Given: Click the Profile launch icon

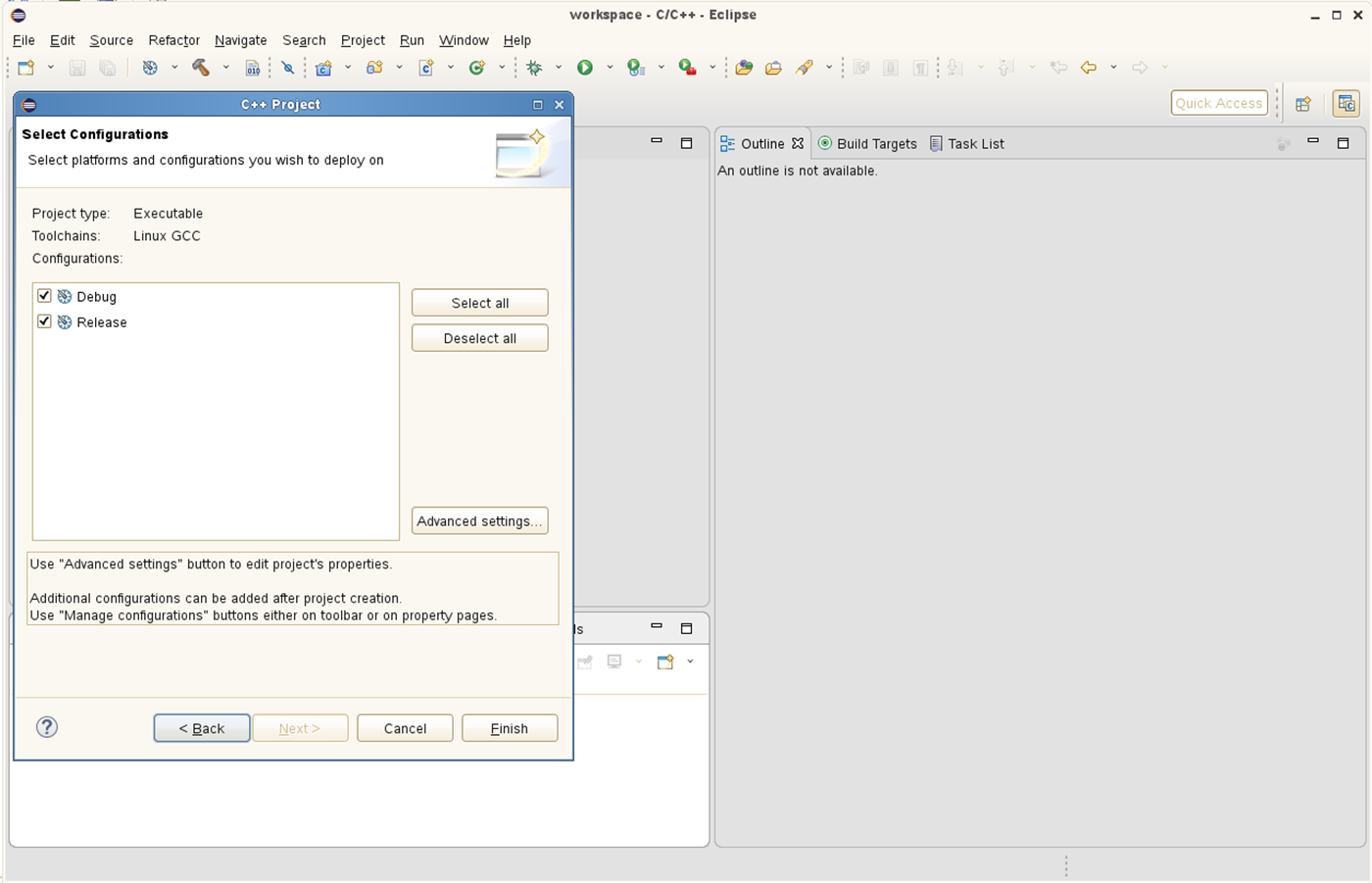Looking at the screenshot, I should tap(636, 68).
